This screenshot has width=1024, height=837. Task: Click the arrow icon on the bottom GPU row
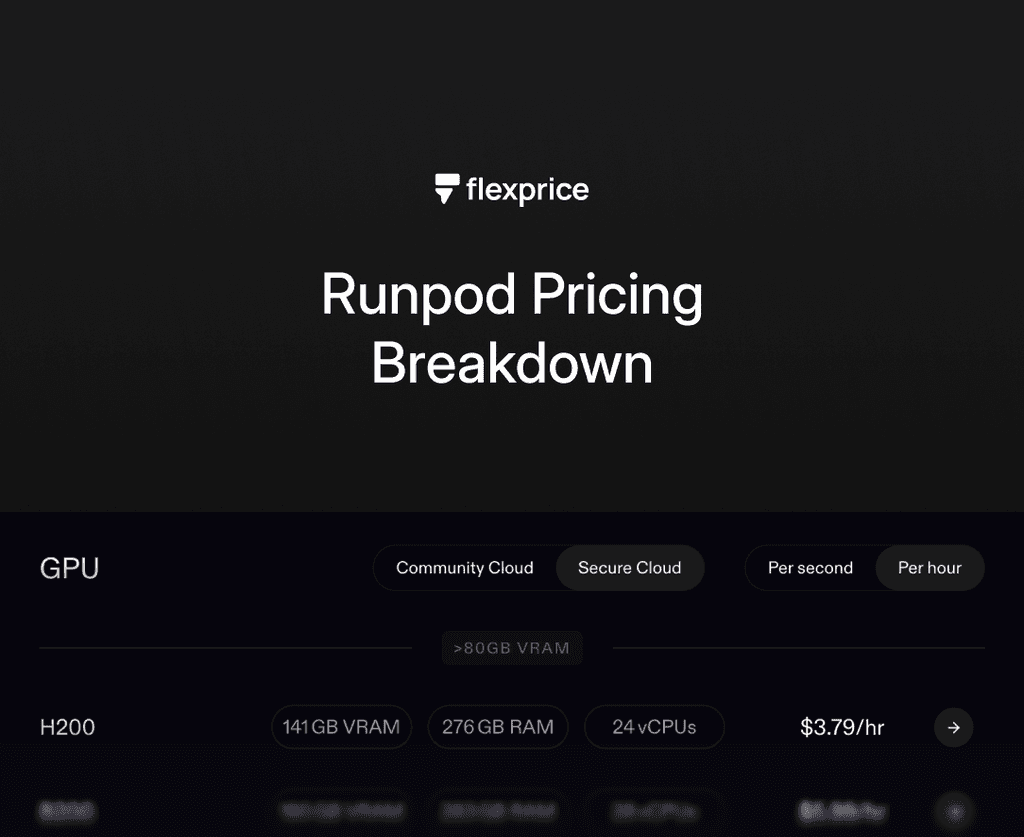953,810
